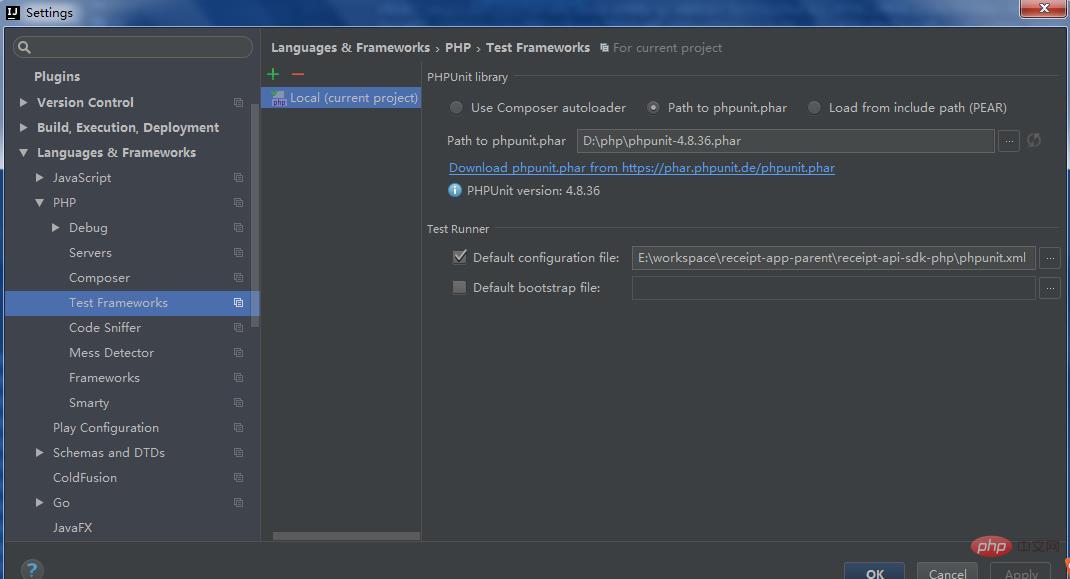The height and width of the screenshot is (579, 1070).
Task: Select Load from include path (PEAR)
Action: [x=814, y=107]
